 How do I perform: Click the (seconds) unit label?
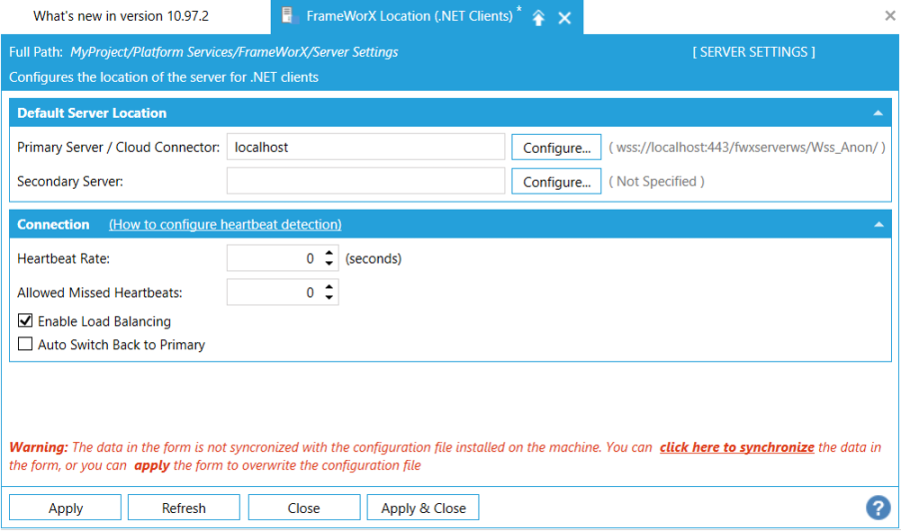pos(374,259)
